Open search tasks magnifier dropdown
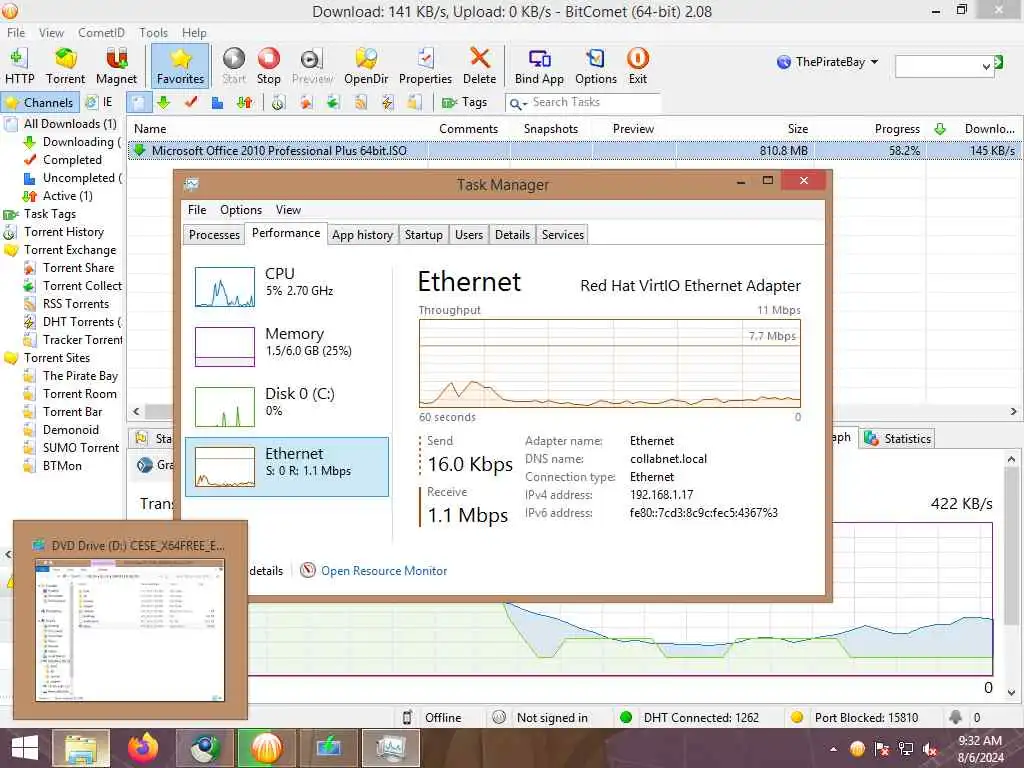The image size is (1024, 768). point(518,103)
